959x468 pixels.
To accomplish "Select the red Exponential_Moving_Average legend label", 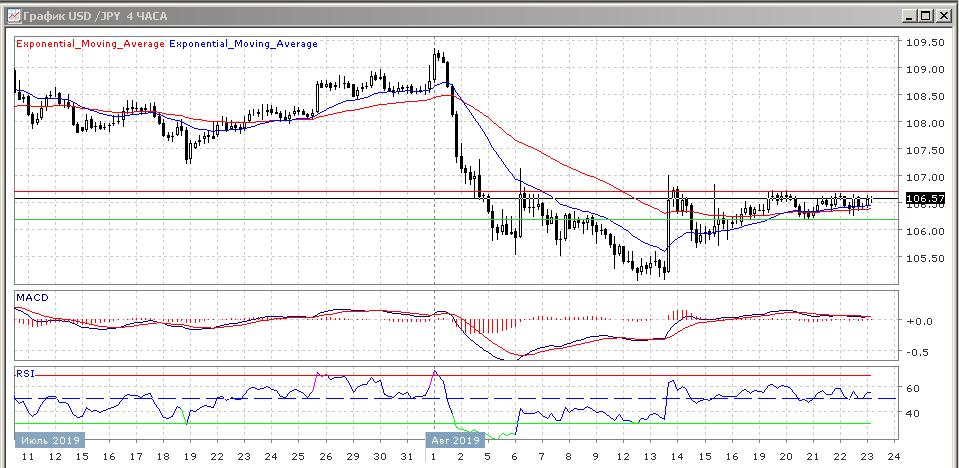I will click(90, 44).
